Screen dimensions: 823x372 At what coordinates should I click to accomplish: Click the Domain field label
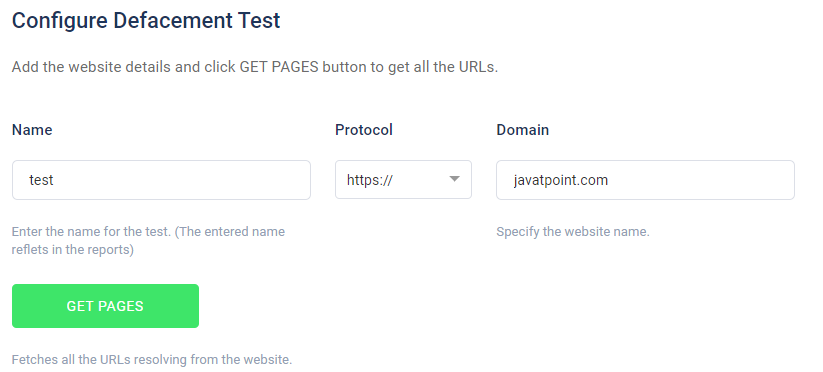(522, 130)
